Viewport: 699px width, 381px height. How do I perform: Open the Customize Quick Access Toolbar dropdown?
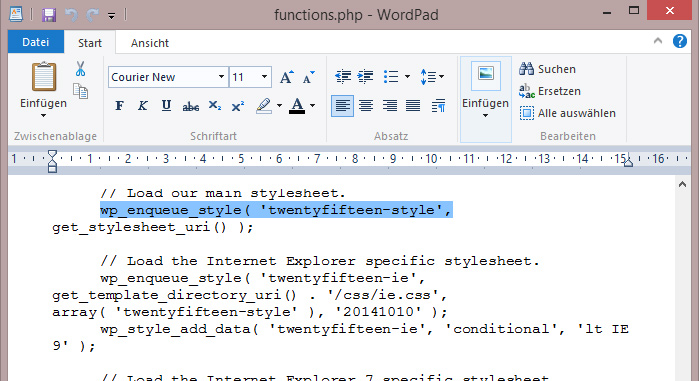tap(111, 16)
